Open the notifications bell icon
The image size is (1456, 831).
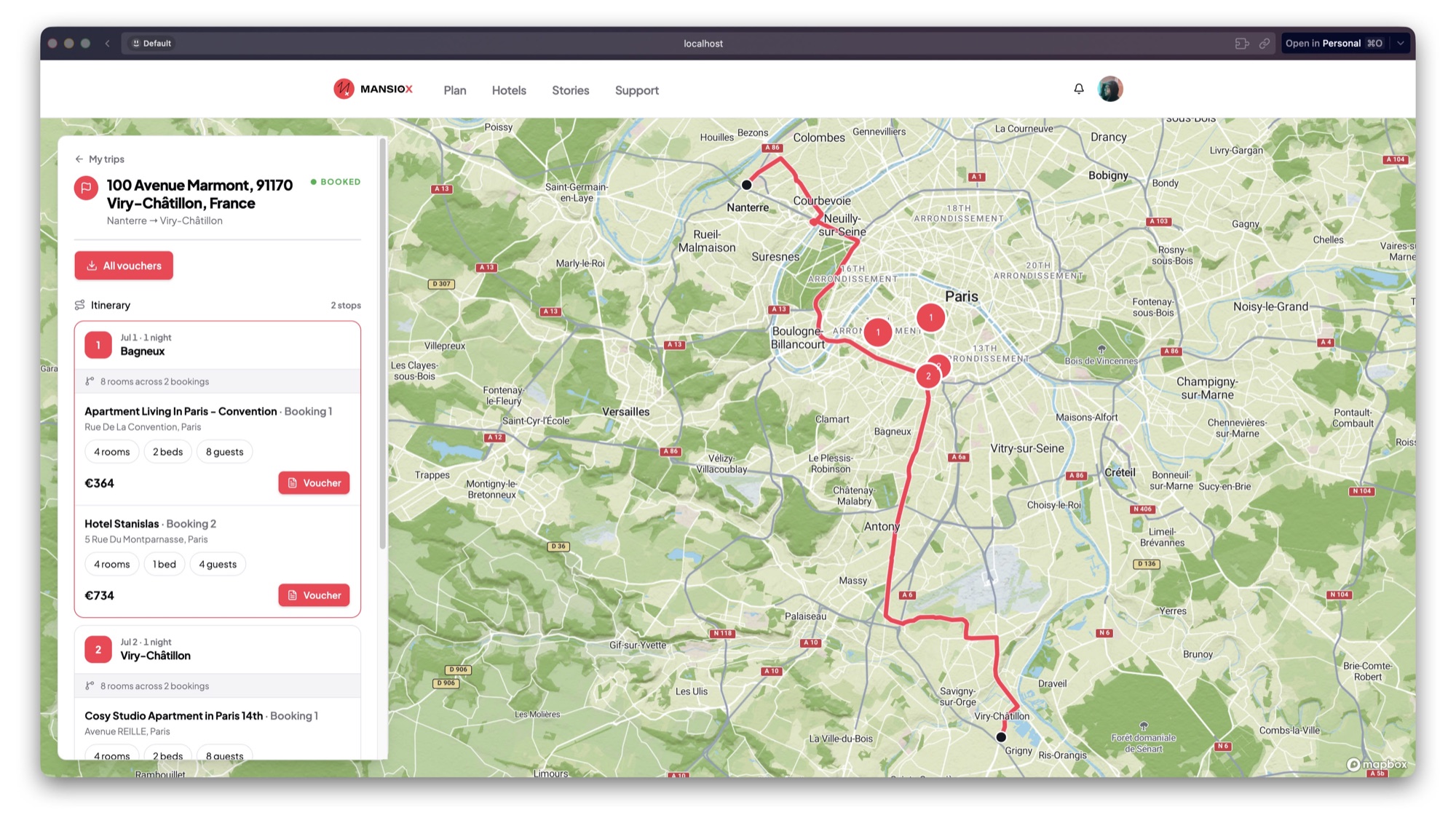pyautogui.click(x=1078, y=89)
